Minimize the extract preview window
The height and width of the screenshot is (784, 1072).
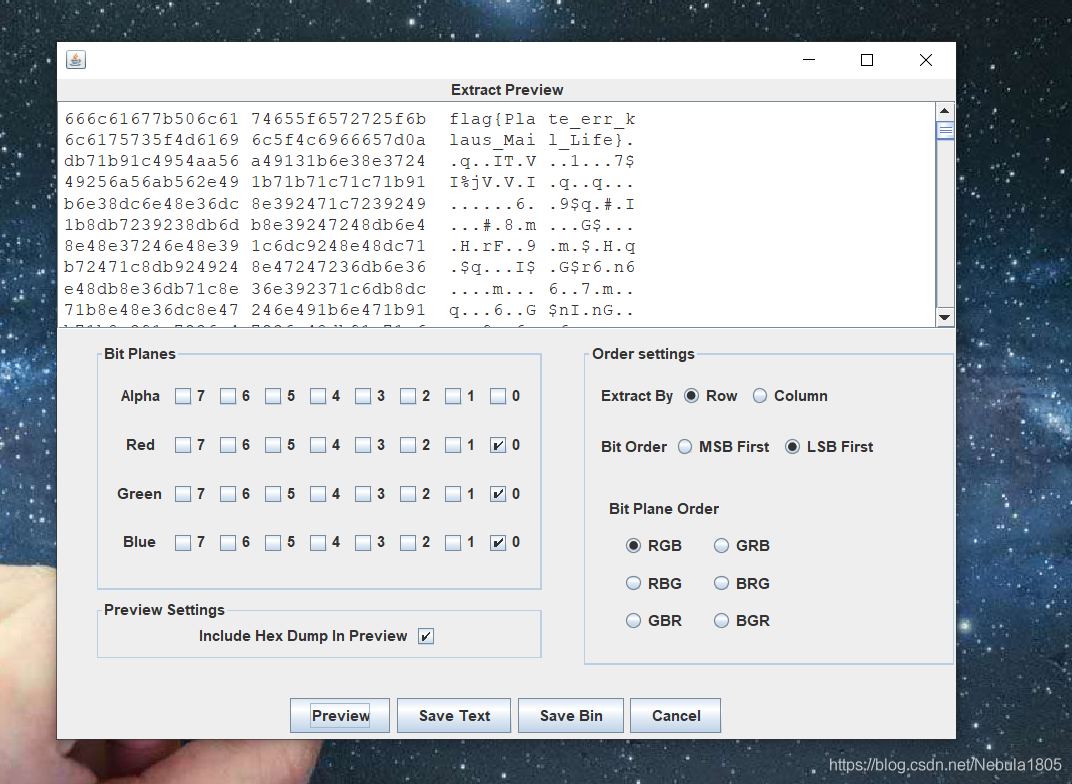[x=809, y=60]
